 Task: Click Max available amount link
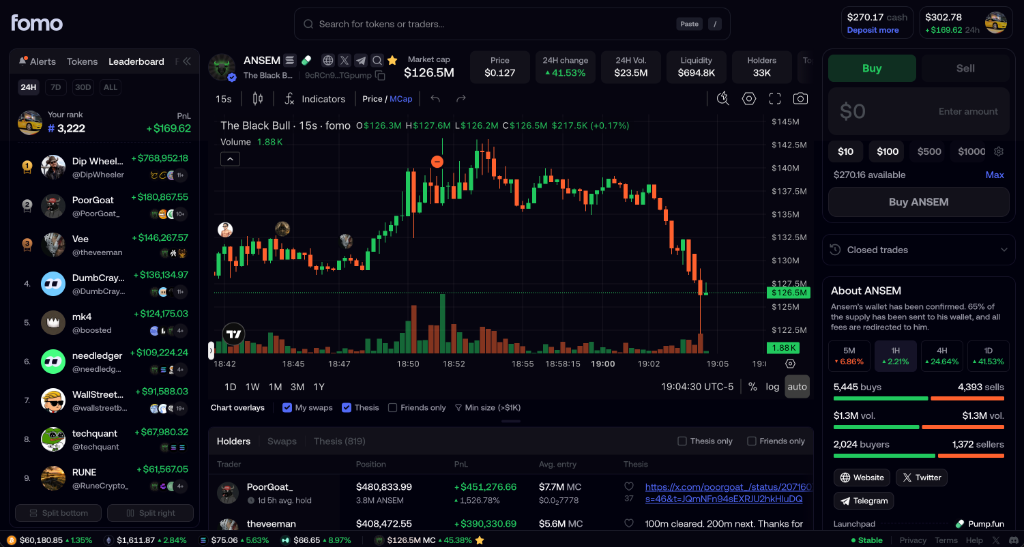[995, 175]
